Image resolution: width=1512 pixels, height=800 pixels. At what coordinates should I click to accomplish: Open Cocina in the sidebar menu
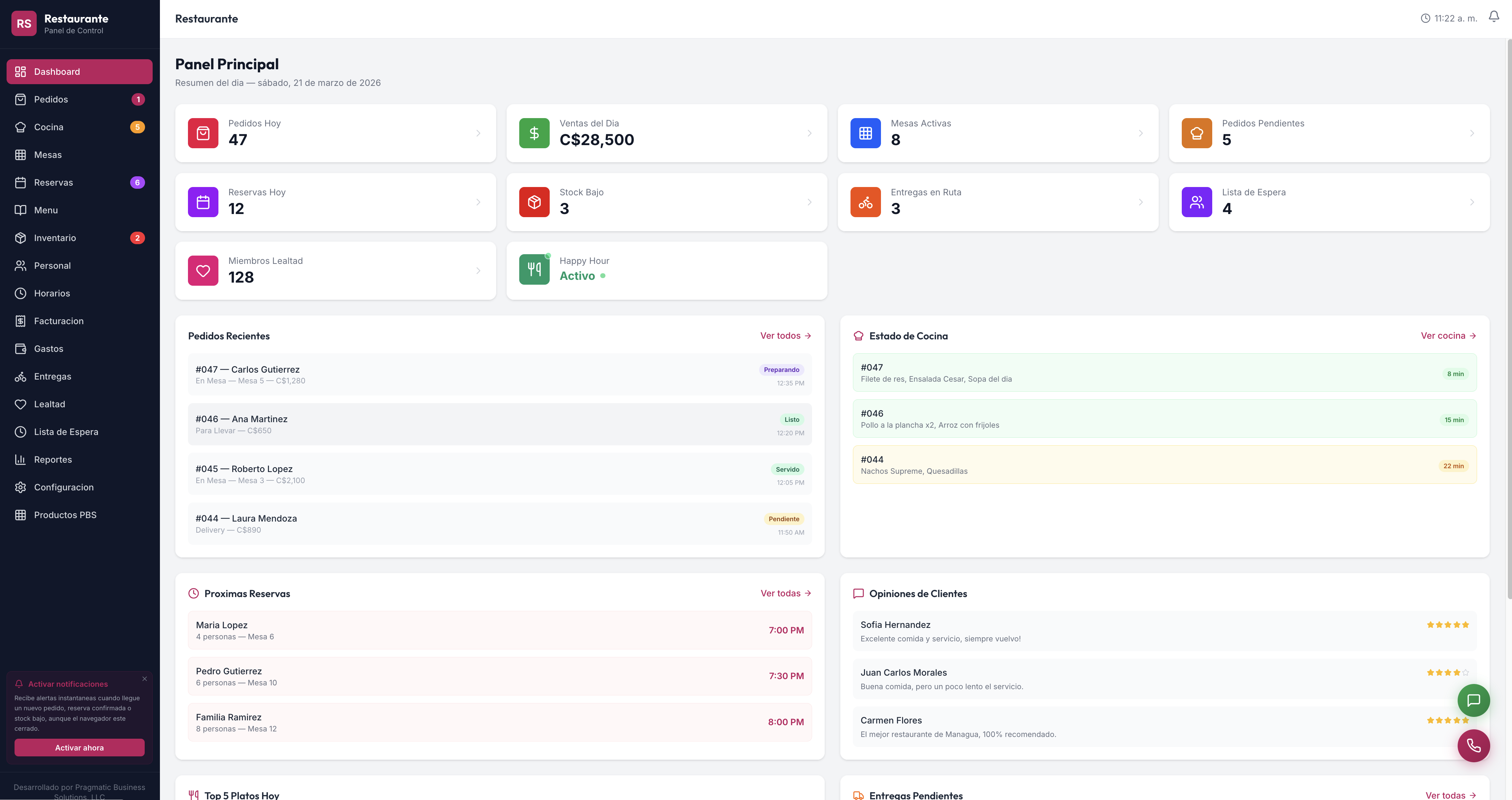[49, 127]
